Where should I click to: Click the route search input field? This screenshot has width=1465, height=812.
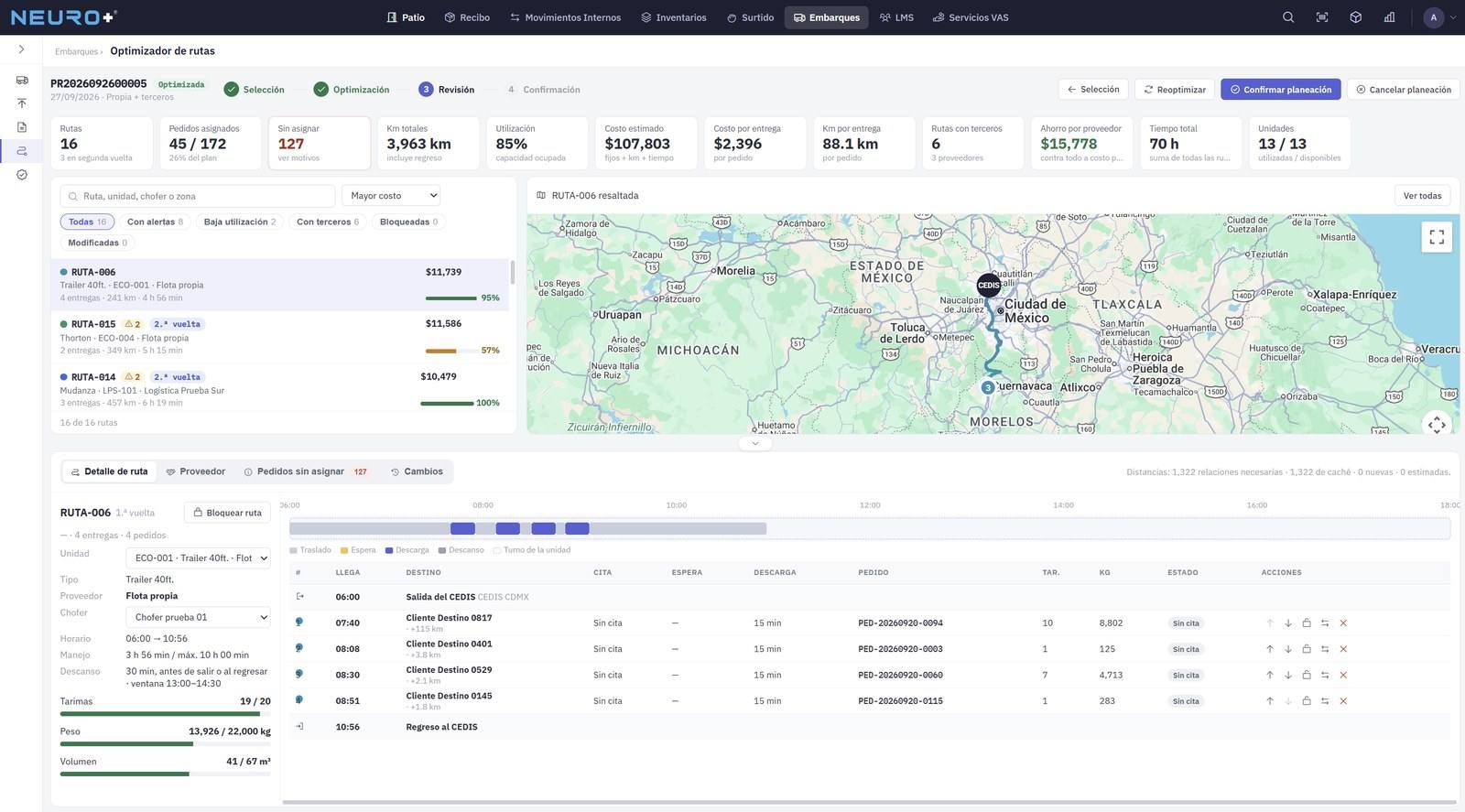coord(198,196)
